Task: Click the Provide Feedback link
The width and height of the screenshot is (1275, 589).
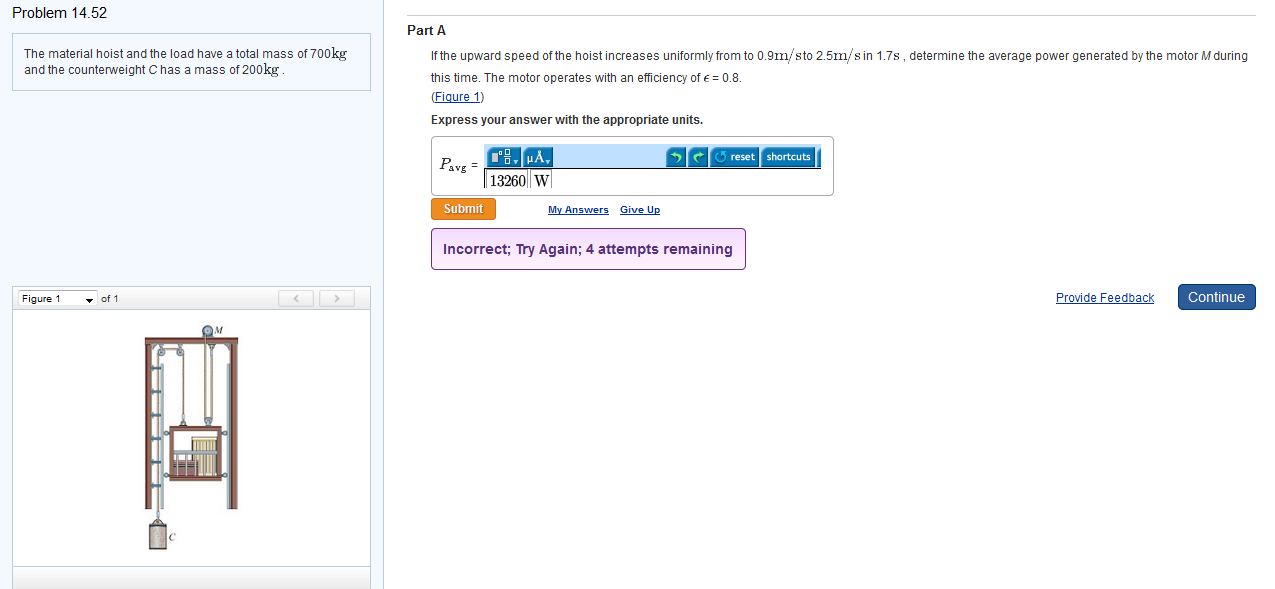Action: (1104, 298)
